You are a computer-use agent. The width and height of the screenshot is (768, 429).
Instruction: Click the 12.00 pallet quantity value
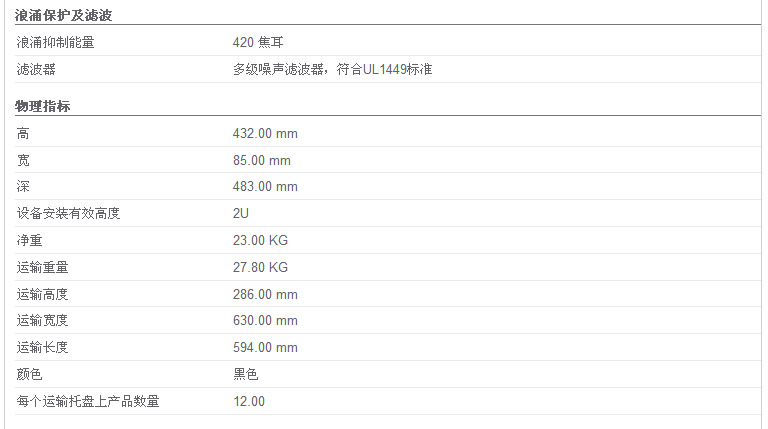(x=249, y=401)
